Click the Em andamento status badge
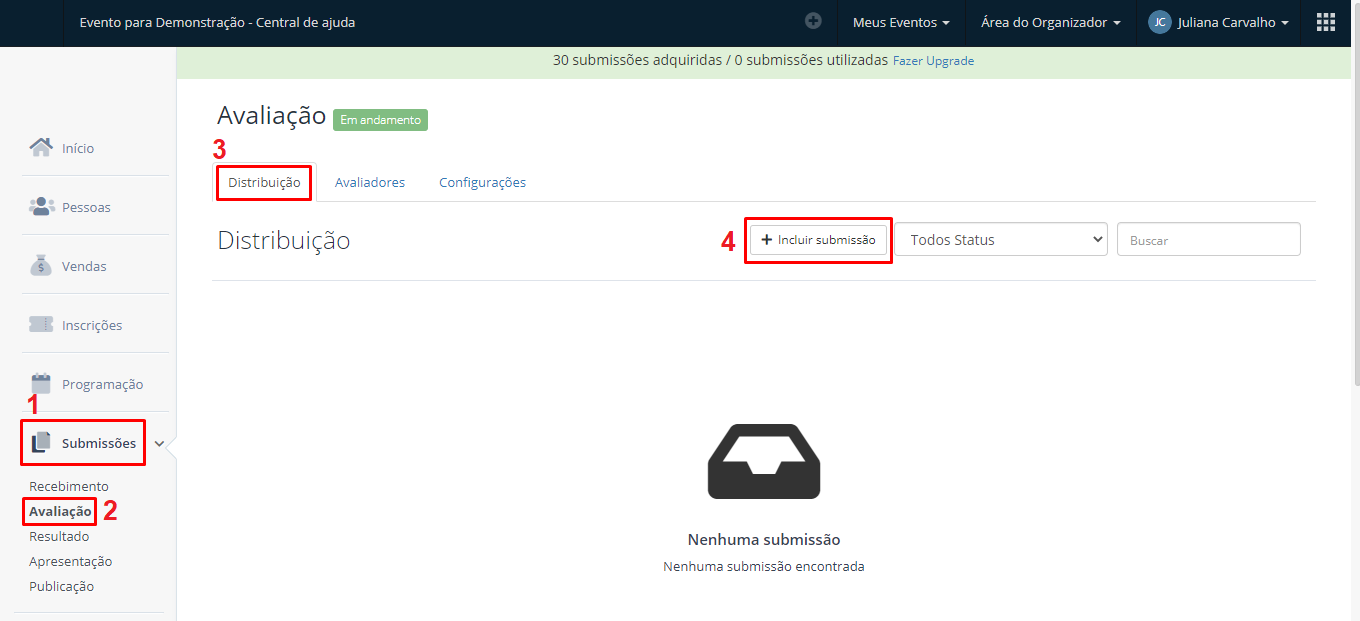 (380, 120)
